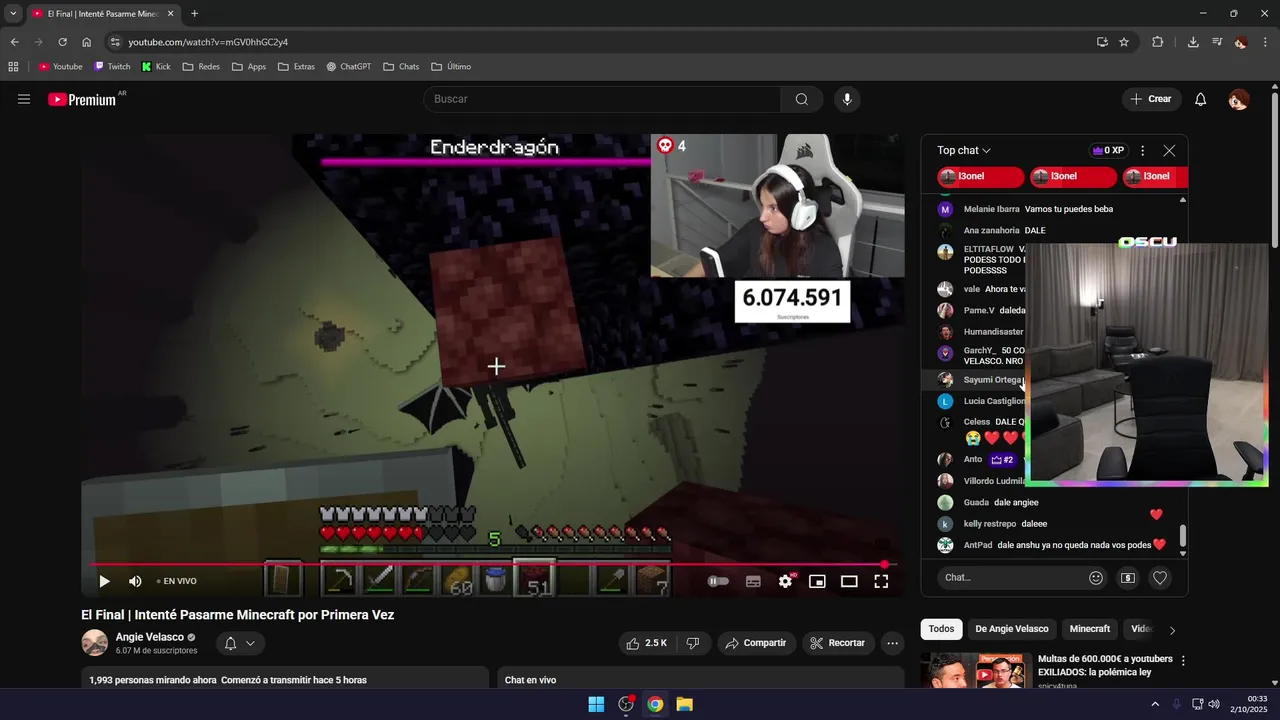Screen dimensions: 1280x720
Task: Open the Twitch bookmark
Action: click(112, 67)
